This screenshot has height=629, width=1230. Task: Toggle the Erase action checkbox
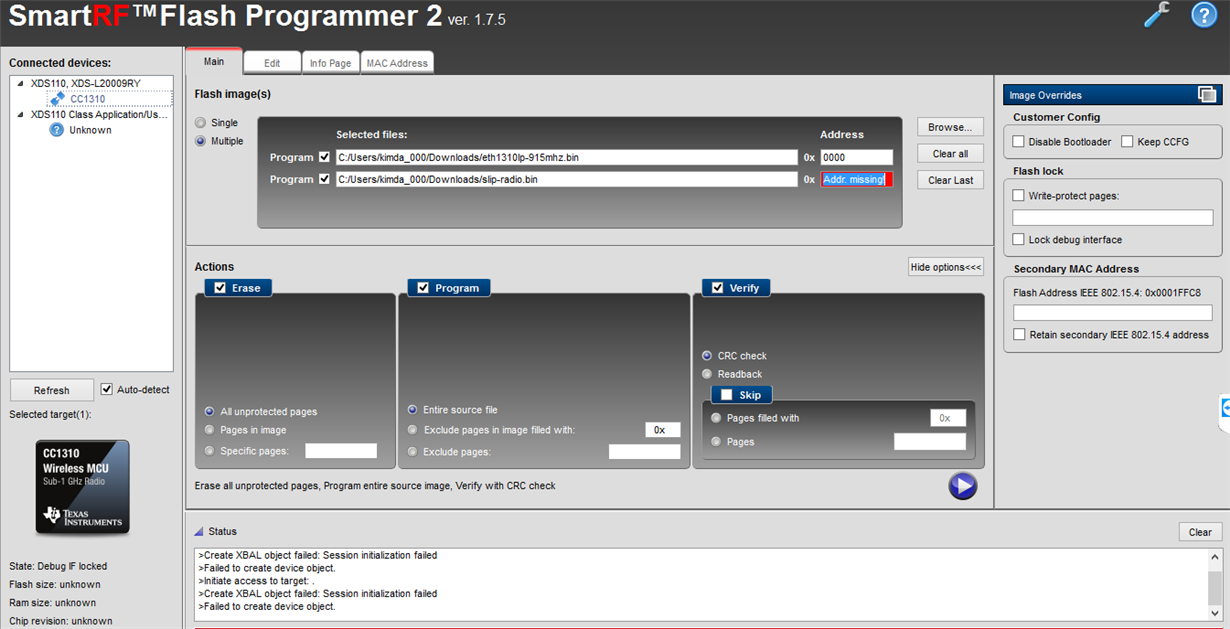[220, 288]
